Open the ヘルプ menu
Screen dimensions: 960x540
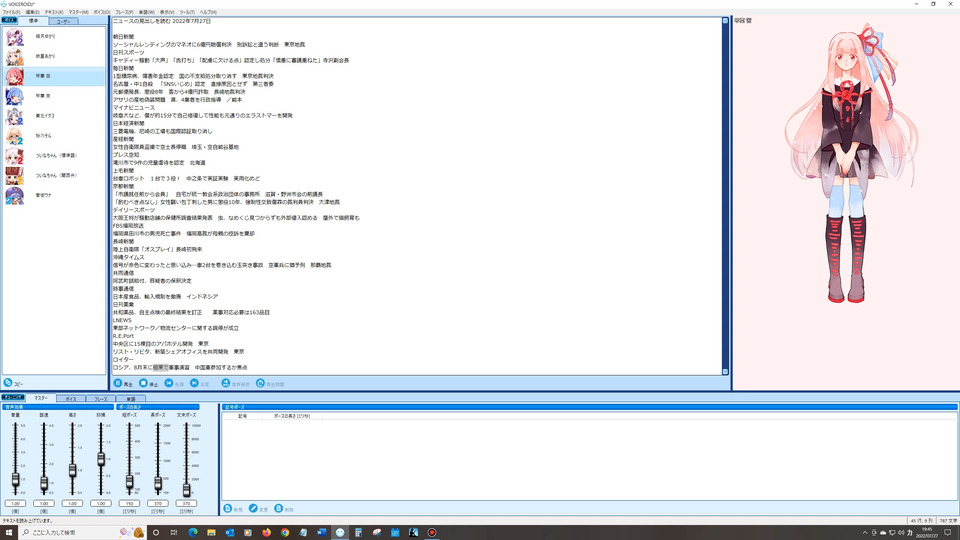pos(208,12)
